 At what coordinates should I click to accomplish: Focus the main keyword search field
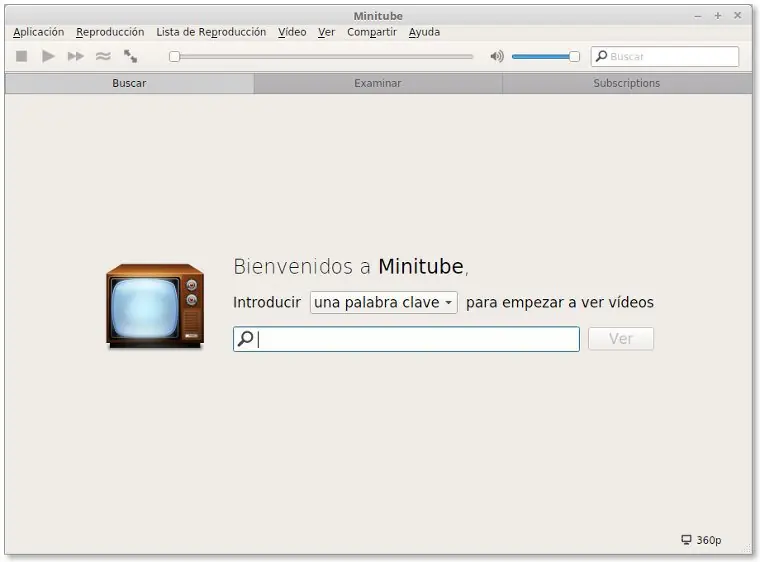[406, 338]
